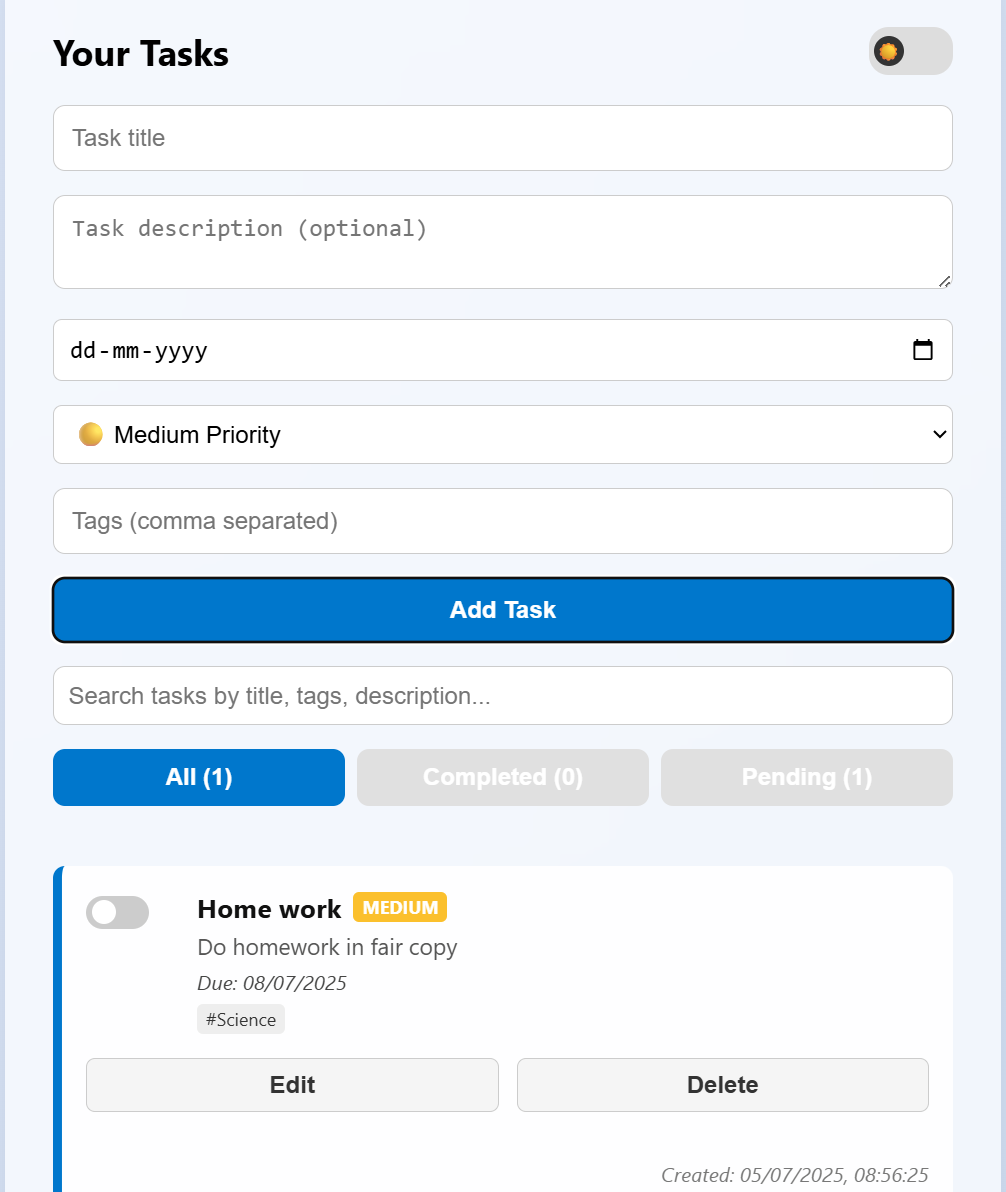This screenshot has width=1006, height=1192.
Task: Switch to Pending (1) filter
Action: click(807, 777)
